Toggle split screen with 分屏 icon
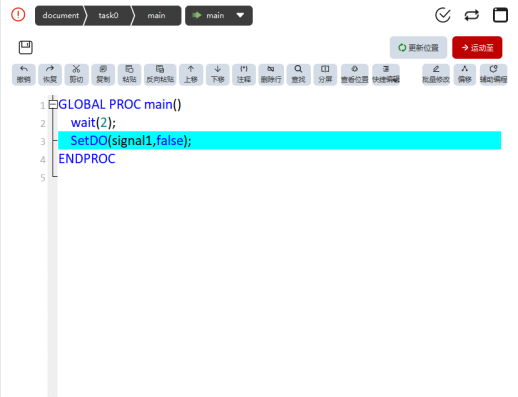518x397 pixels. coord(325,74)
